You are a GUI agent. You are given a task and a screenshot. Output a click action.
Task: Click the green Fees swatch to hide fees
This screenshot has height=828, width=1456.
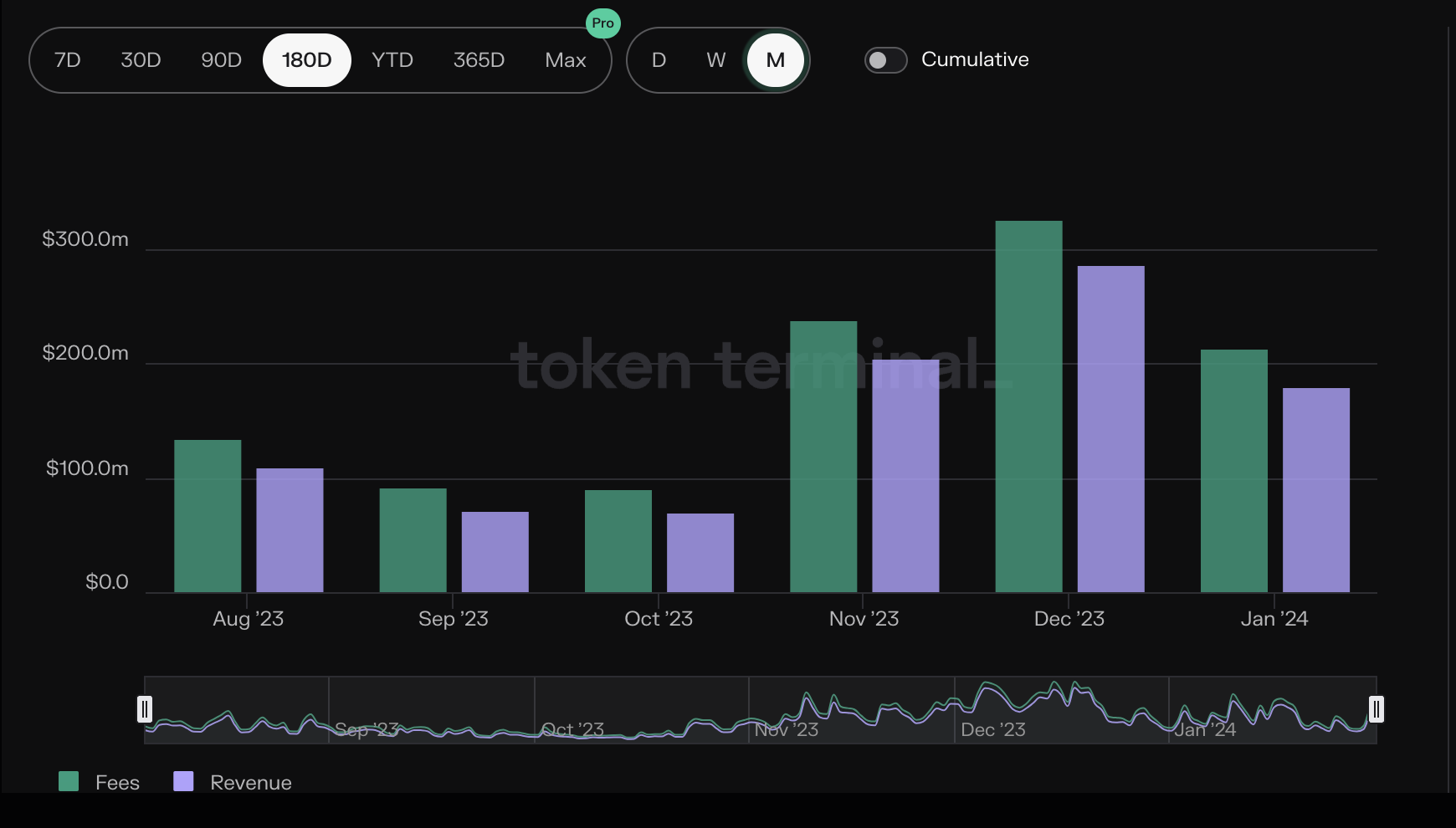(x=69, y=781)
